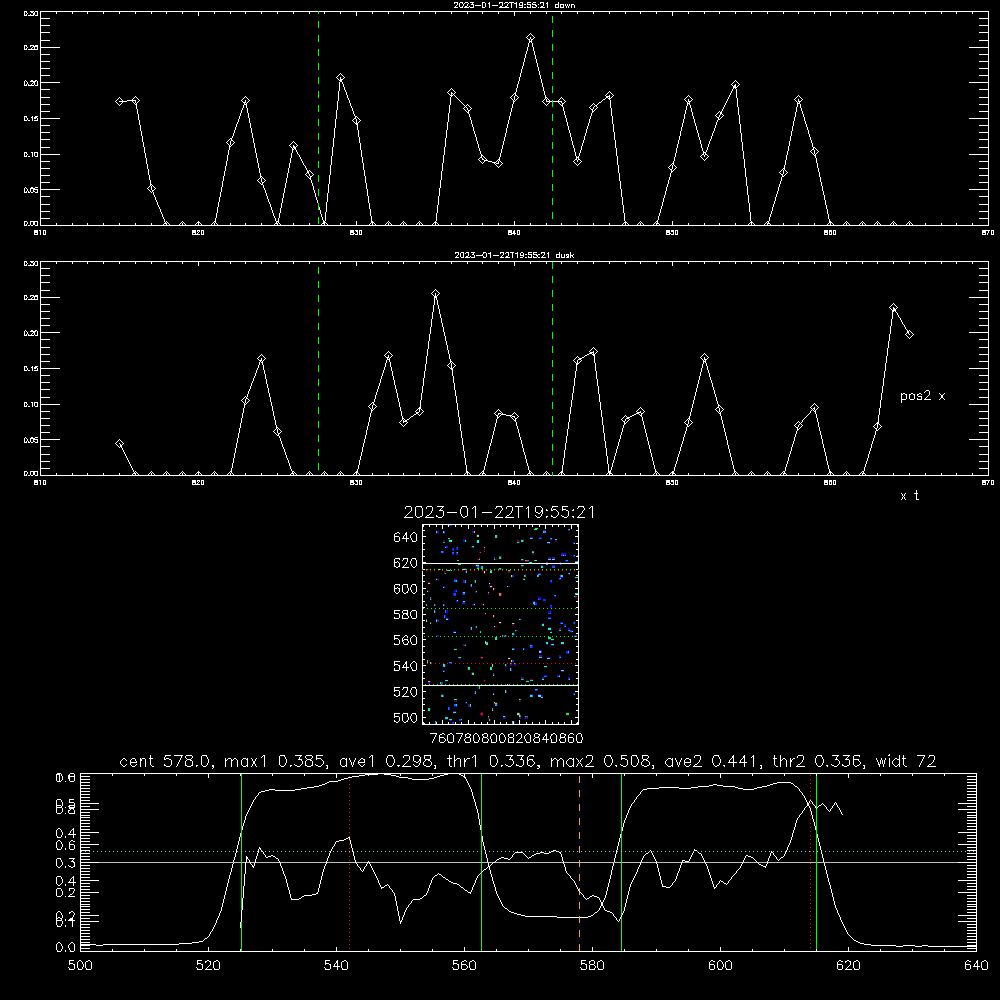Click the highest diamond peak in the dawn plot
Viewport: 1000px width, 1000px height.
(531, 38)
